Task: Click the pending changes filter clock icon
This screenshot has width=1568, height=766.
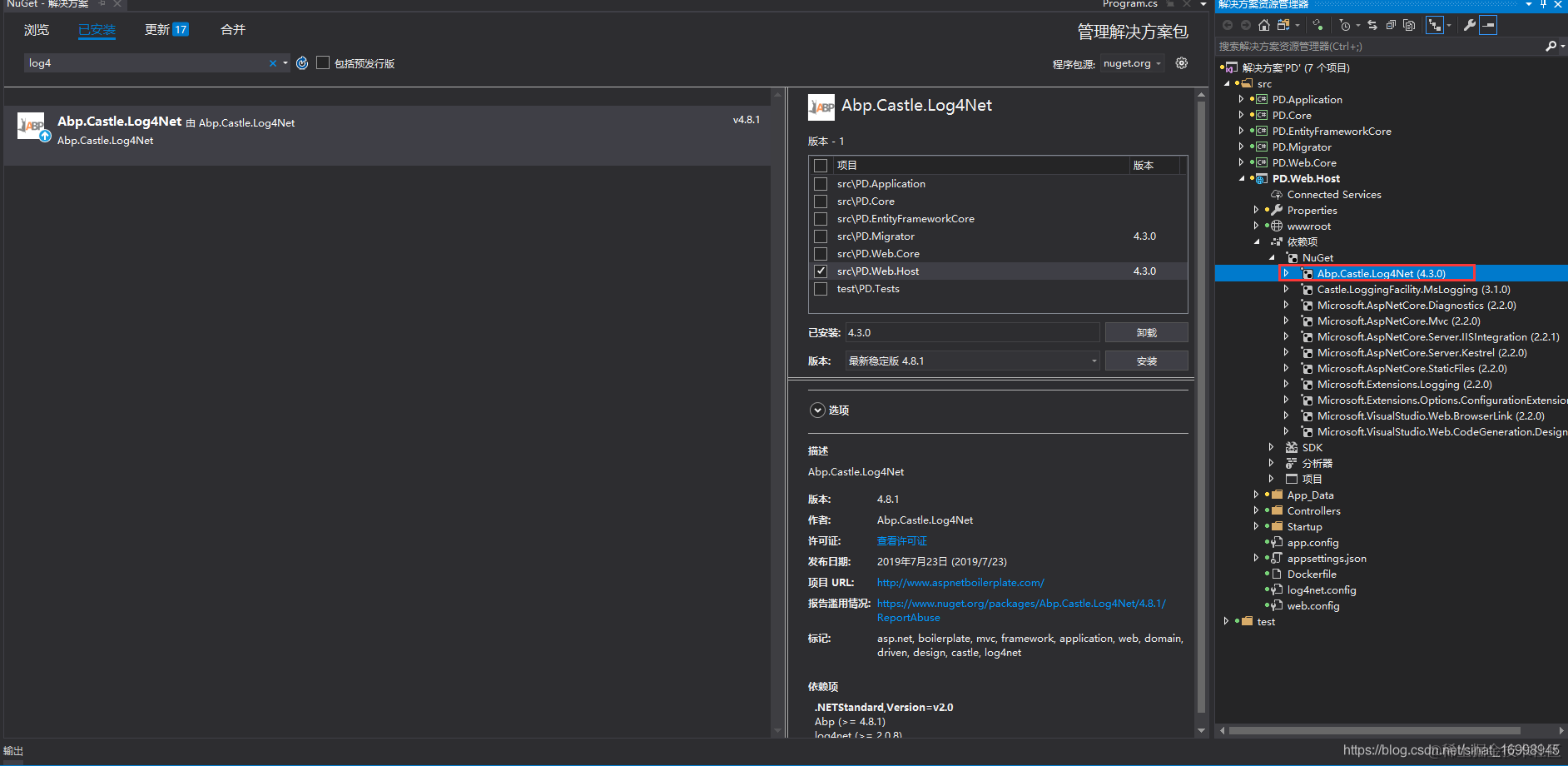Action: [x=1344, y=25]
